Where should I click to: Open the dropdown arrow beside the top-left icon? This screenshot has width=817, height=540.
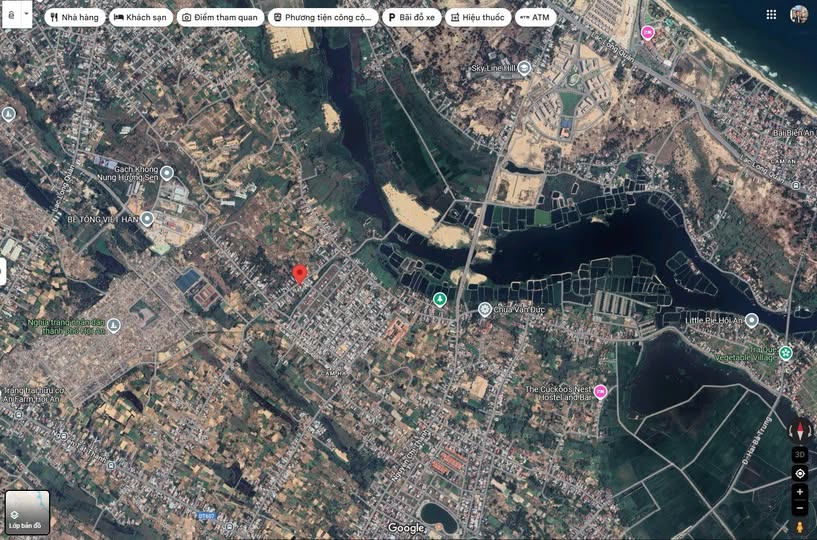(x=27, y=16)
